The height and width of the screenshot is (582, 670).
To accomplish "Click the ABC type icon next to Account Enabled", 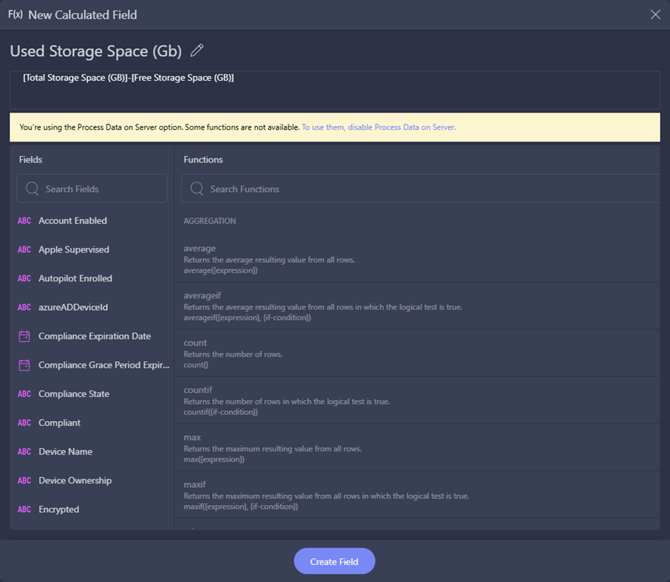I will [24, 221].
